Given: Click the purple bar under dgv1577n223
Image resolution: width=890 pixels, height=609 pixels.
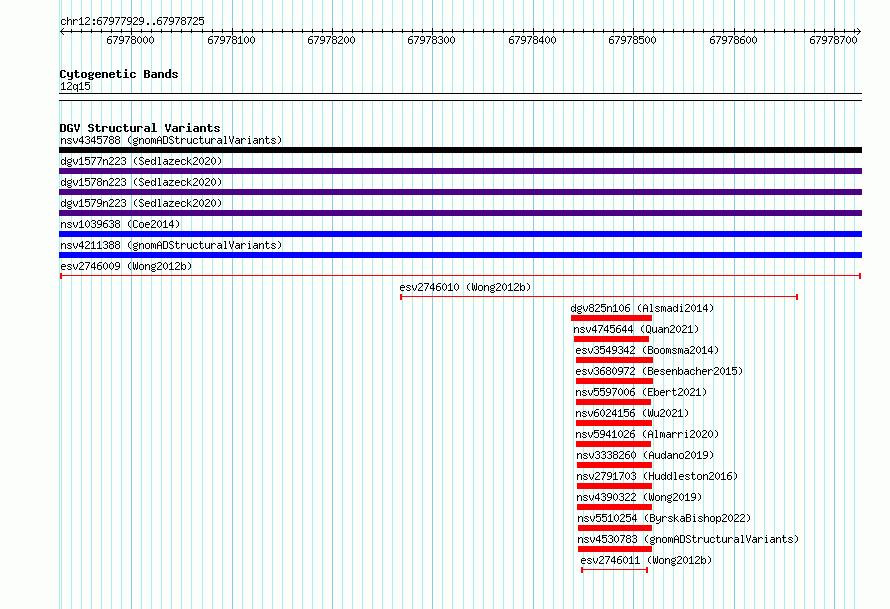Looking at the screenshot, I should coord(460,171).
